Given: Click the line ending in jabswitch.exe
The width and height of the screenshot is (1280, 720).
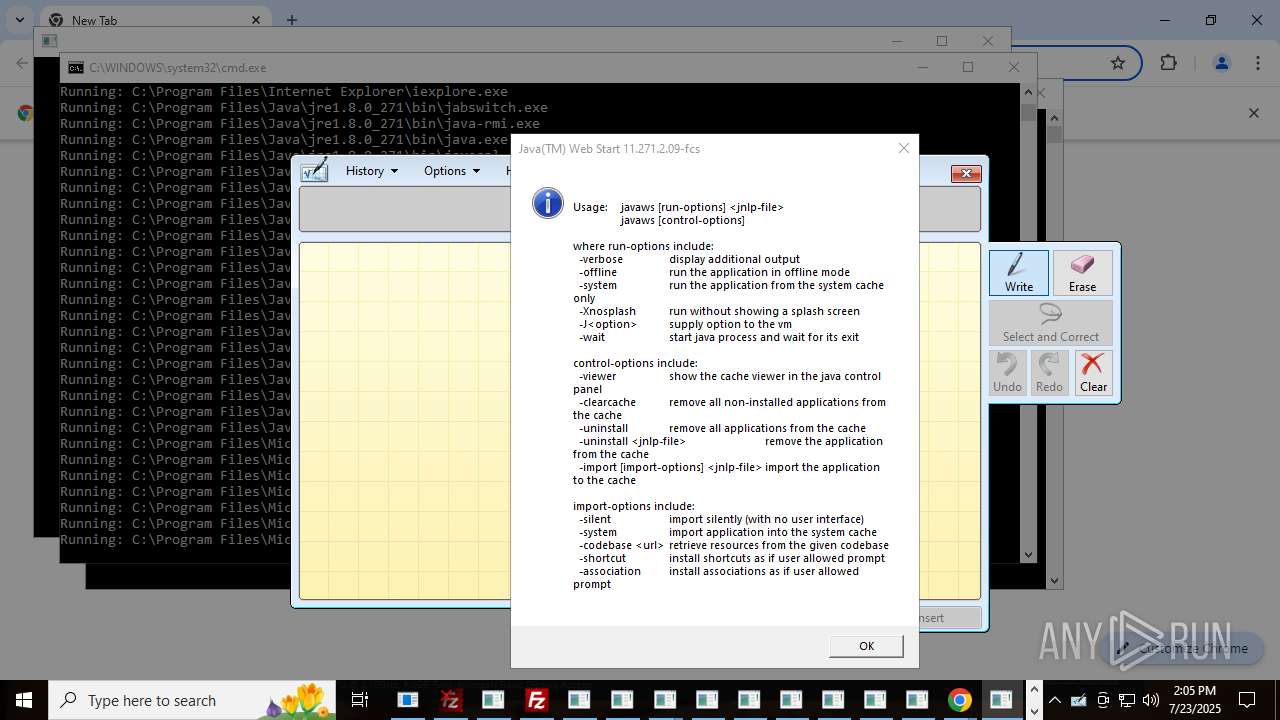Looking at the screenshot, I should click(304, 108).
